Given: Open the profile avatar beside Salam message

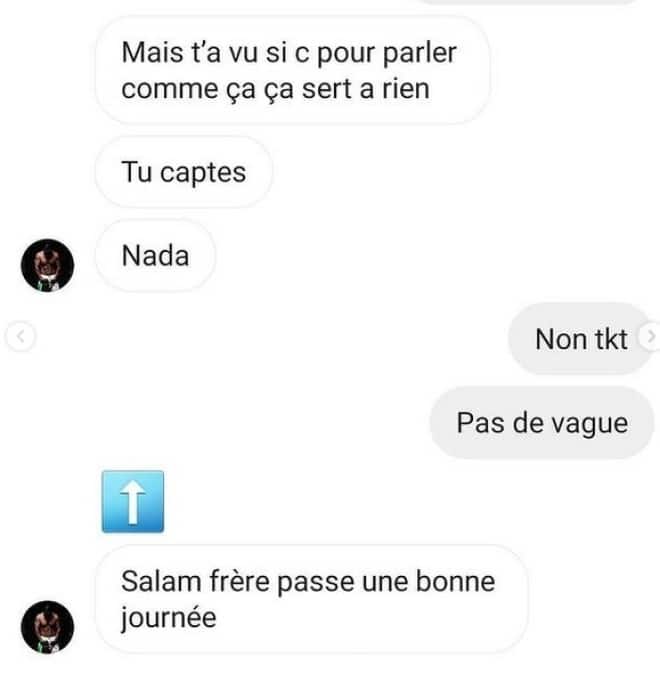Looking at the screenshot, I should click(x=47, y=627).
